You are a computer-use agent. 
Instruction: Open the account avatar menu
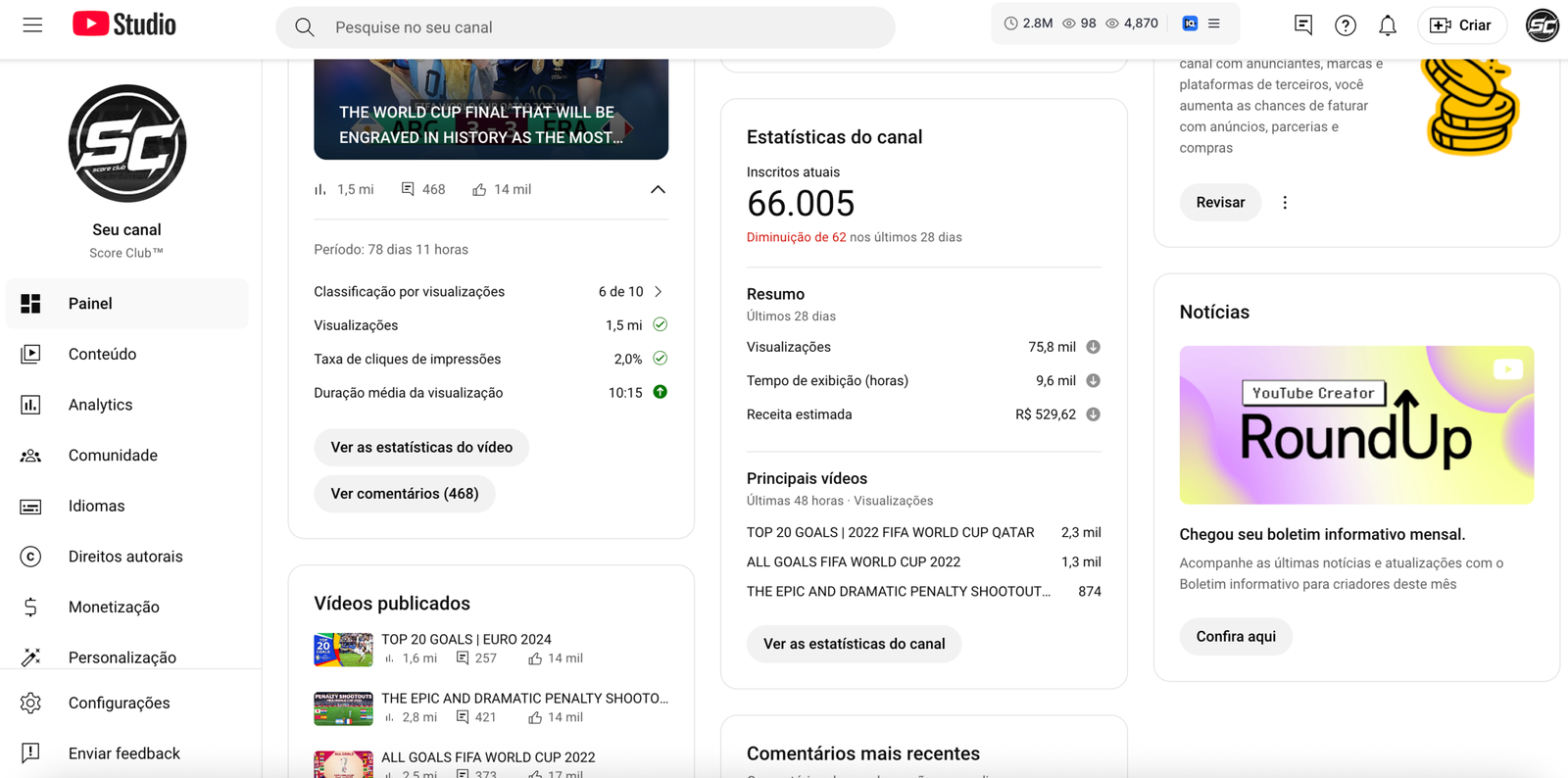click(x=1542, y=25)
